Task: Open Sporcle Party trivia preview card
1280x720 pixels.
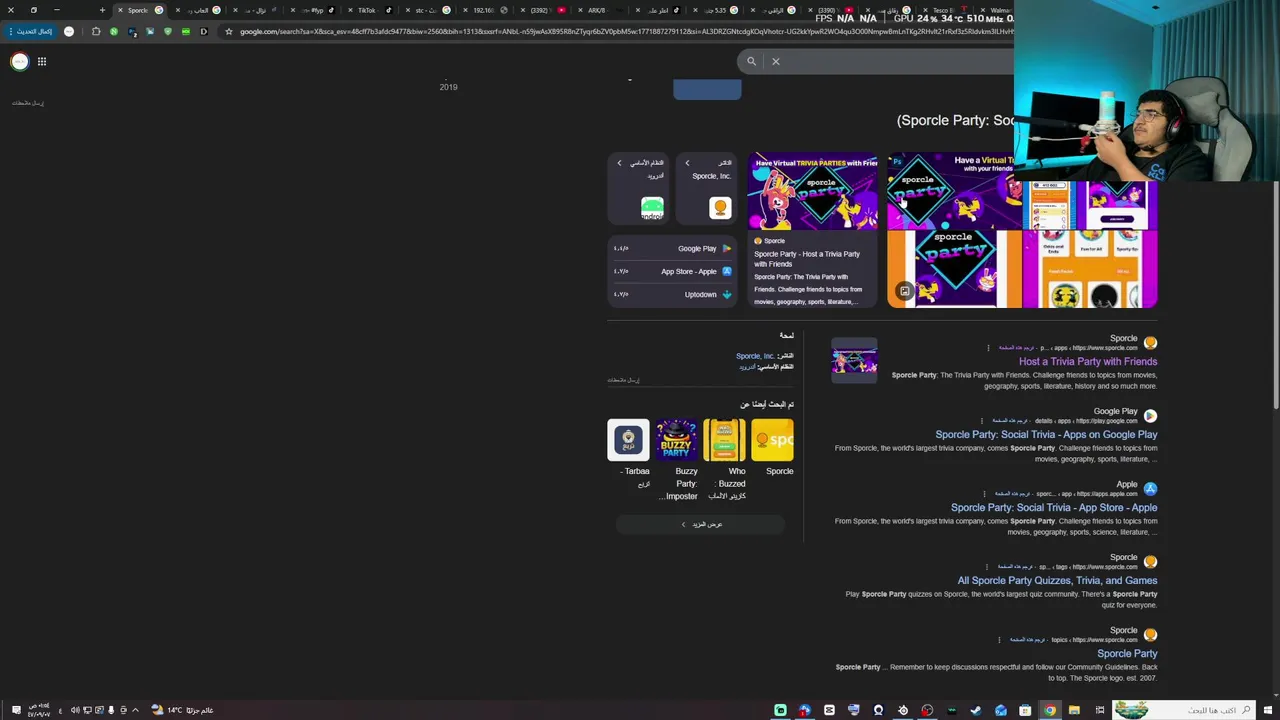Action: 813,230
